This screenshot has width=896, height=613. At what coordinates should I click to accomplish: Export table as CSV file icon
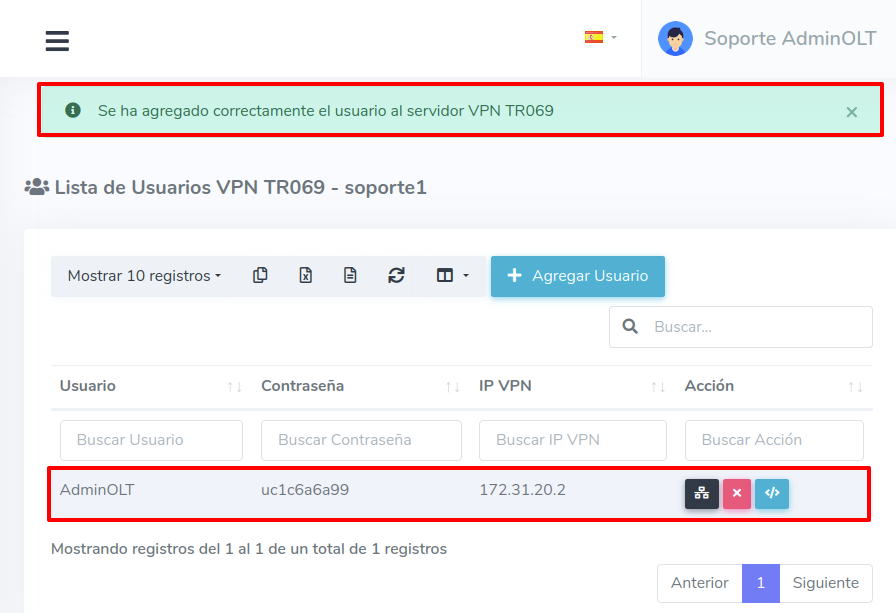coord(350,276)
